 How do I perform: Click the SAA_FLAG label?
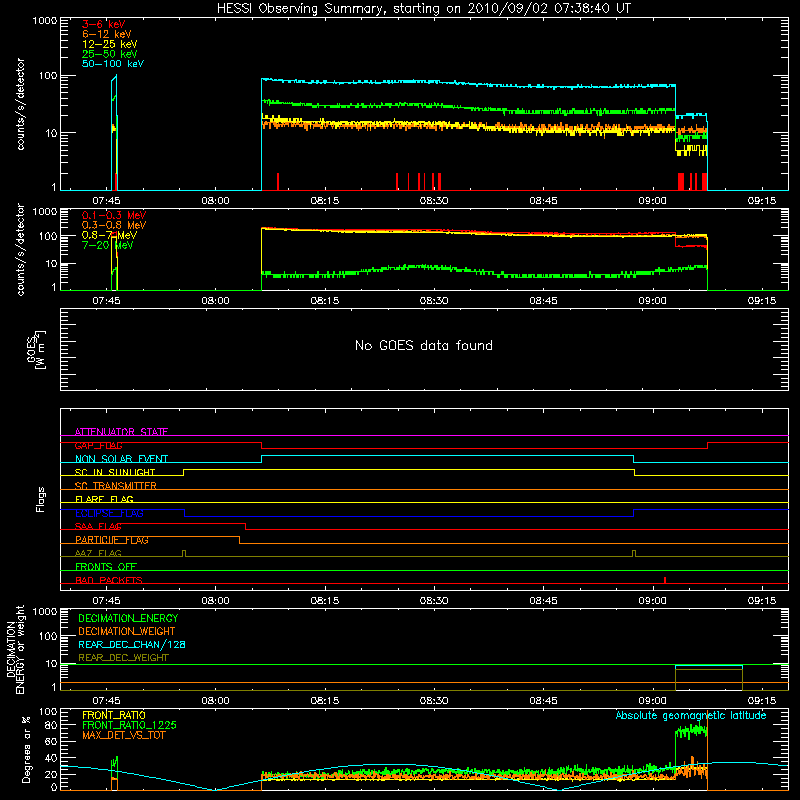(x=98, y=526)
